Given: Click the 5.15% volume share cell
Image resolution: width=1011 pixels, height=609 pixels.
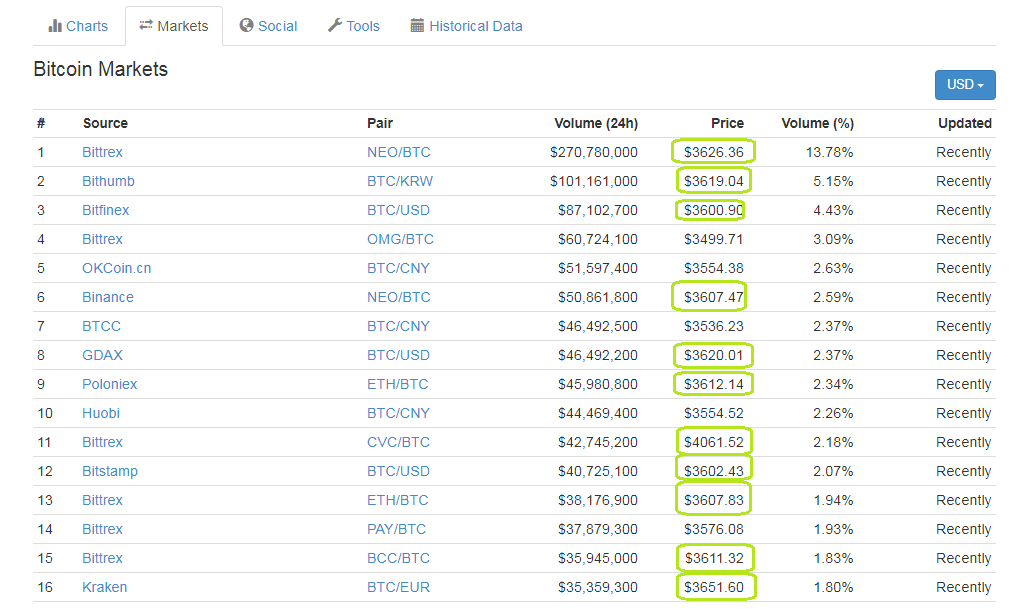Looking at the screenshot, I should coord(833,181).
